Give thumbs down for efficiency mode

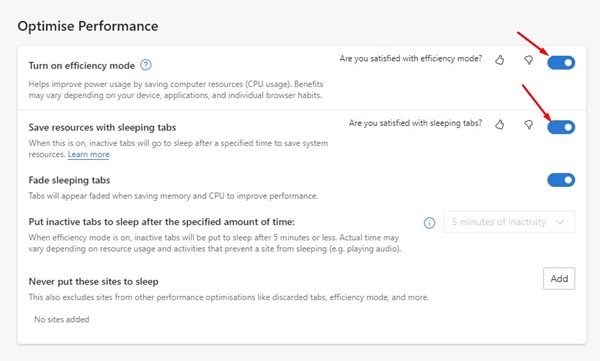pos(528,60)
